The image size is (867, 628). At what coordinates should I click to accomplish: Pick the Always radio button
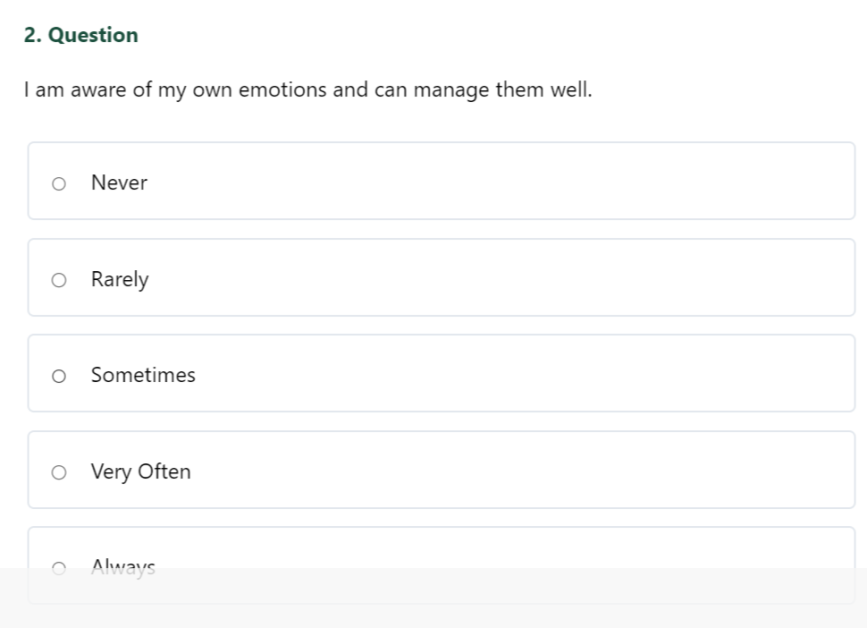59,568
